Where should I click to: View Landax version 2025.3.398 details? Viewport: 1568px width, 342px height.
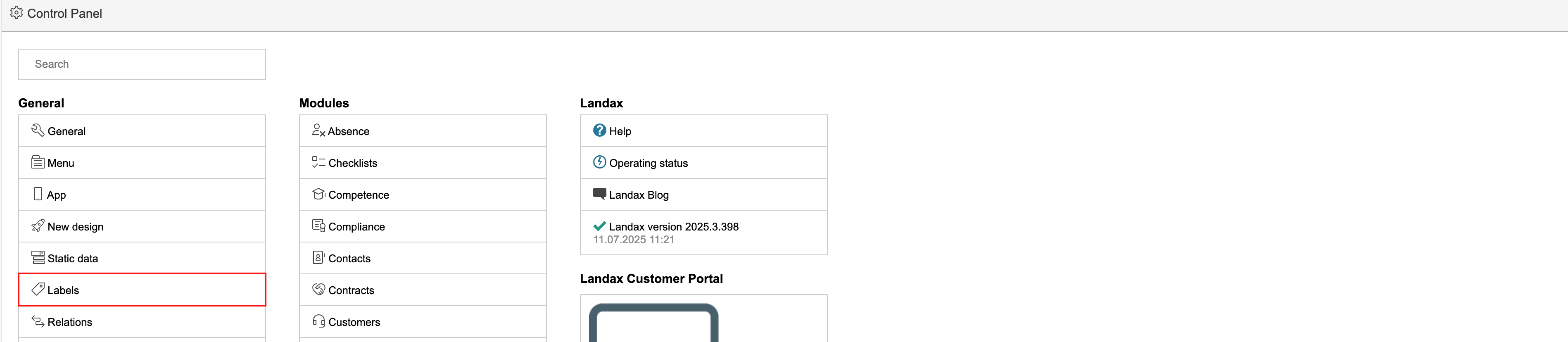coord(673,227)
